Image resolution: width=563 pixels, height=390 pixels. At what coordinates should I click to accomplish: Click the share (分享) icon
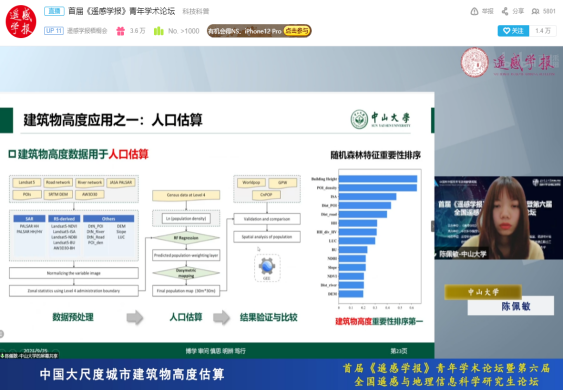click(x=505, y=11)
